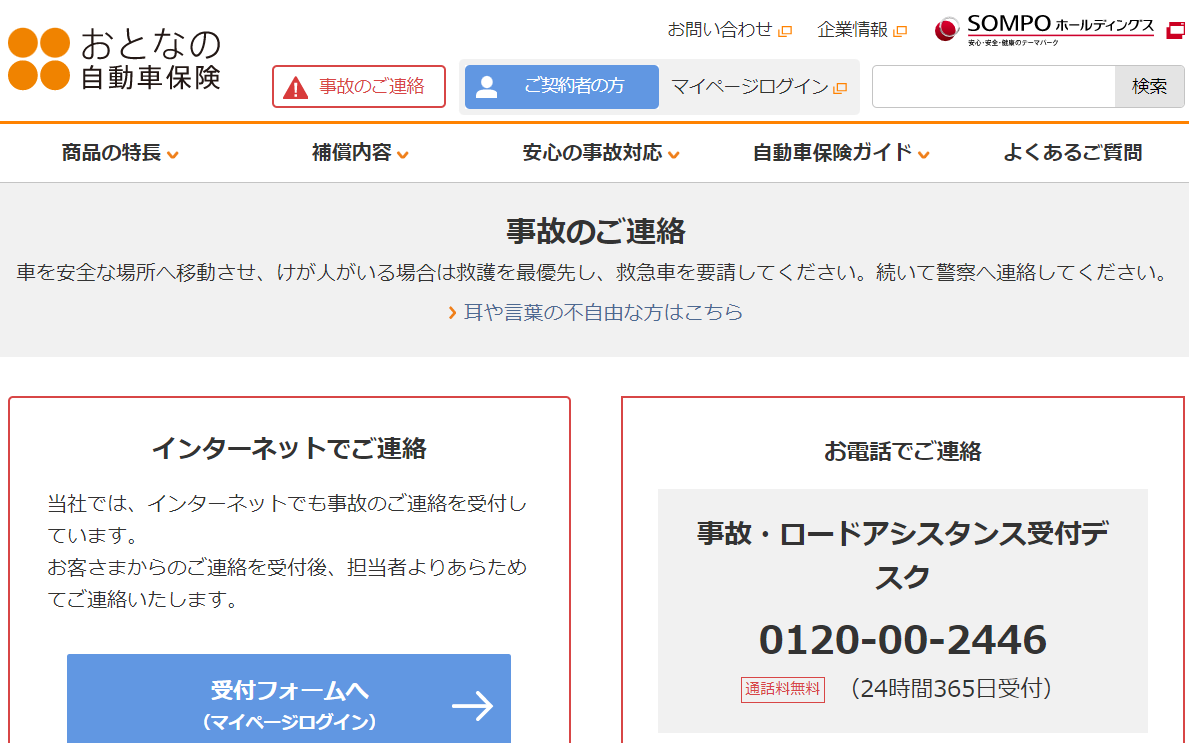Click the site search text field
Screen dimensions: 1189x743
click(x=993, y=87)
